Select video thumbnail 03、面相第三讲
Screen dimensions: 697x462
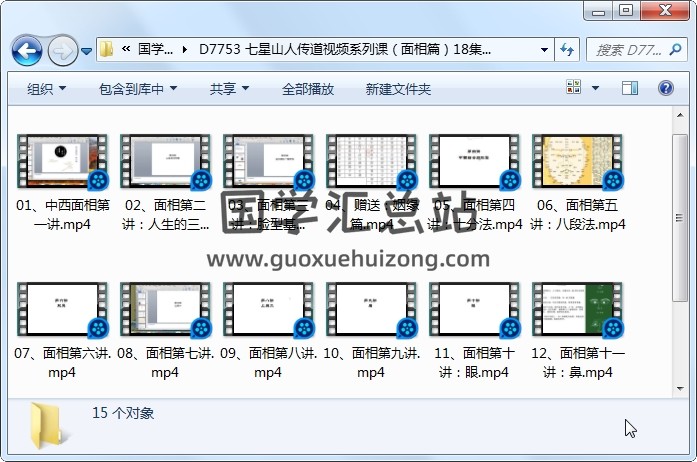[x=268, y=161]
